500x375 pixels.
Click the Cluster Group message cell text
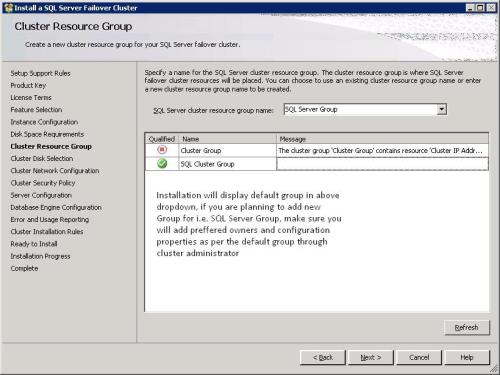pyautogui.click(x=380, y=151)
